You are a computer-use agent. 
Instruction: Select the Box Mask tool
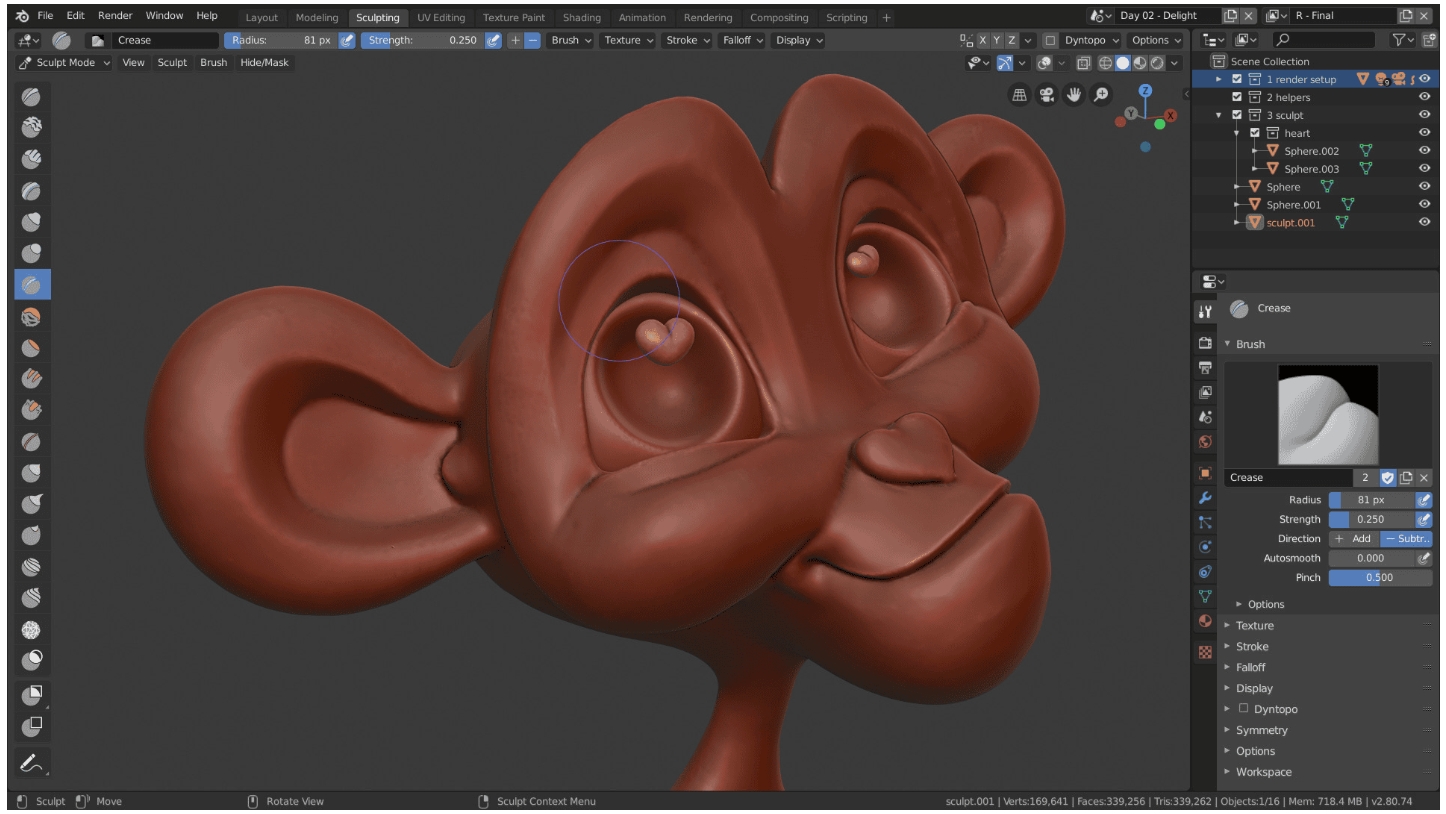click(x=31, y=695)
